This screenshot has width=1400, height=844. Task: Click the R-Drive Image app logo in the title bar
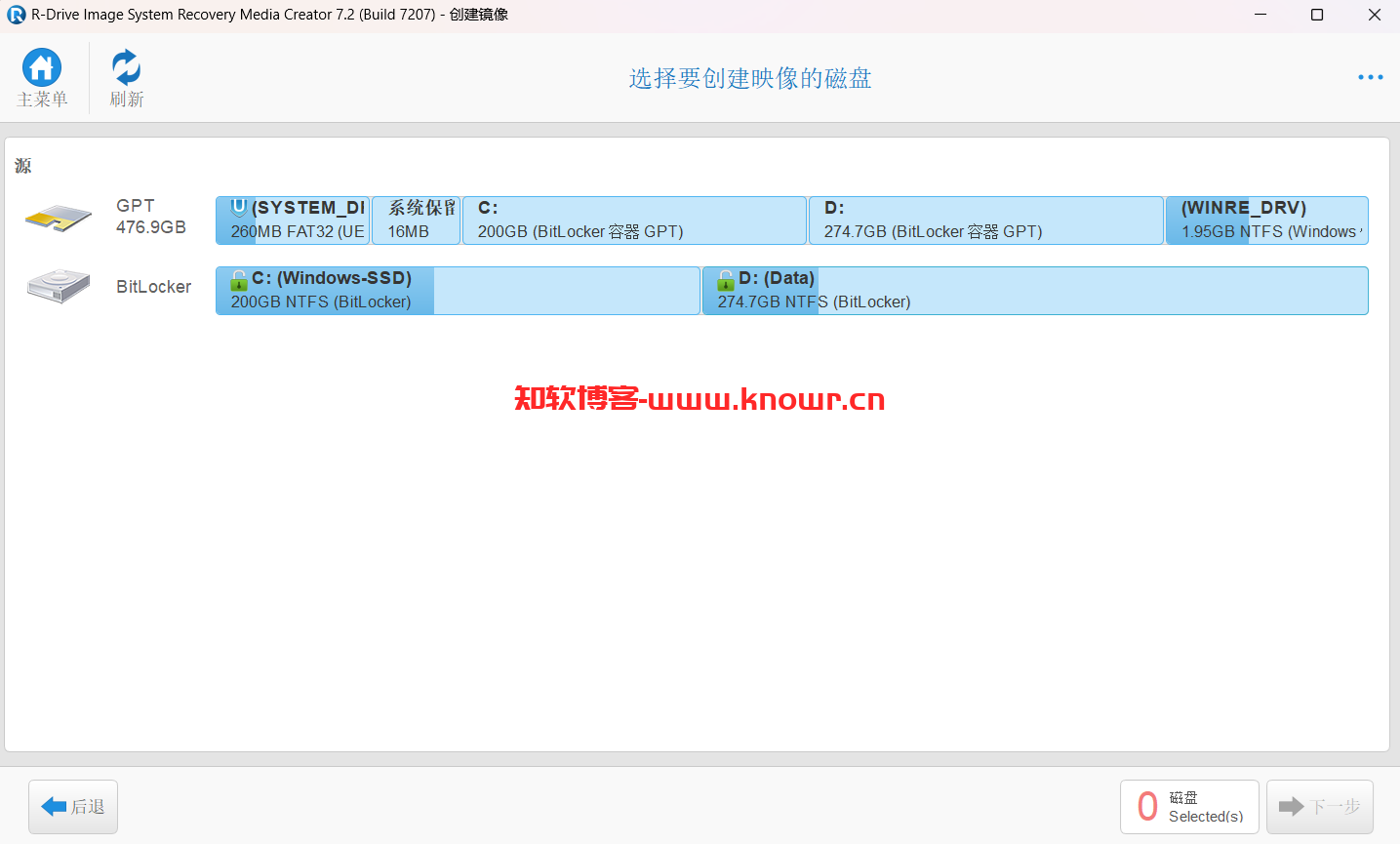point(16,15)
